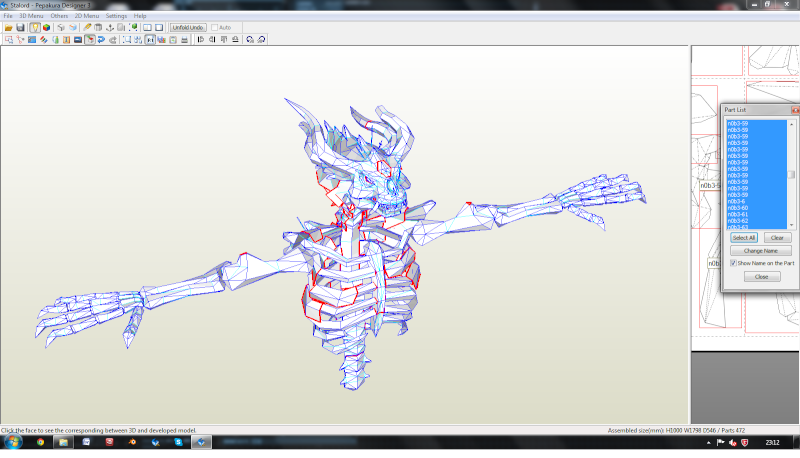
Task: Open the File menu
Action: coord(8,16)
